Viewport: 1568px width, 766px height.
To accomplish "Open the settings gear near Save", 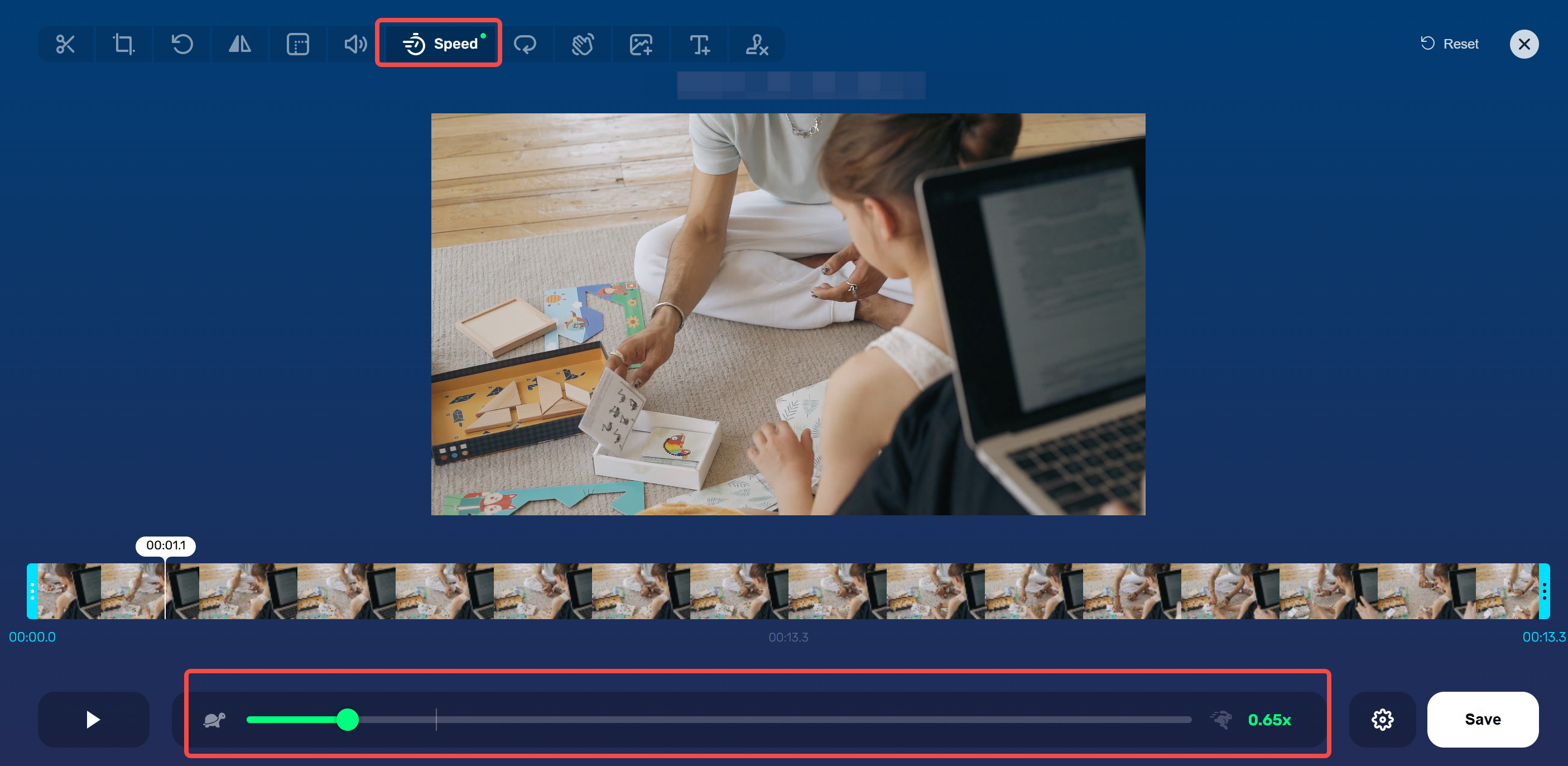I will point(1382,720).
